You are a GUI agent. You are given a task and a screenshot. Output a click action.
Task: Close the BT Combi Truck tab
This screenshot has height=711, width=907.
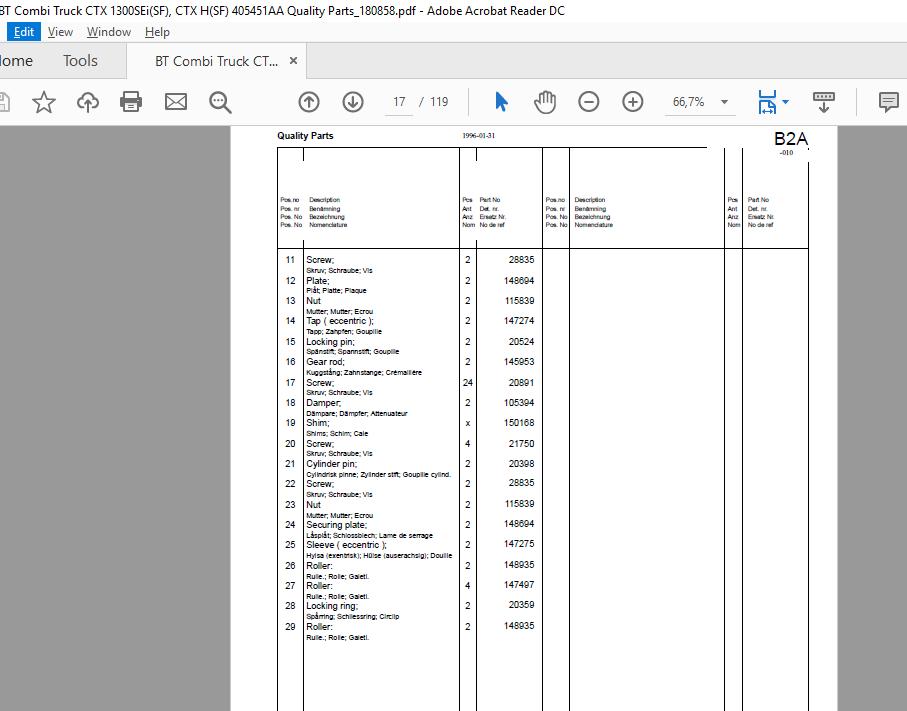click(293, 61)
